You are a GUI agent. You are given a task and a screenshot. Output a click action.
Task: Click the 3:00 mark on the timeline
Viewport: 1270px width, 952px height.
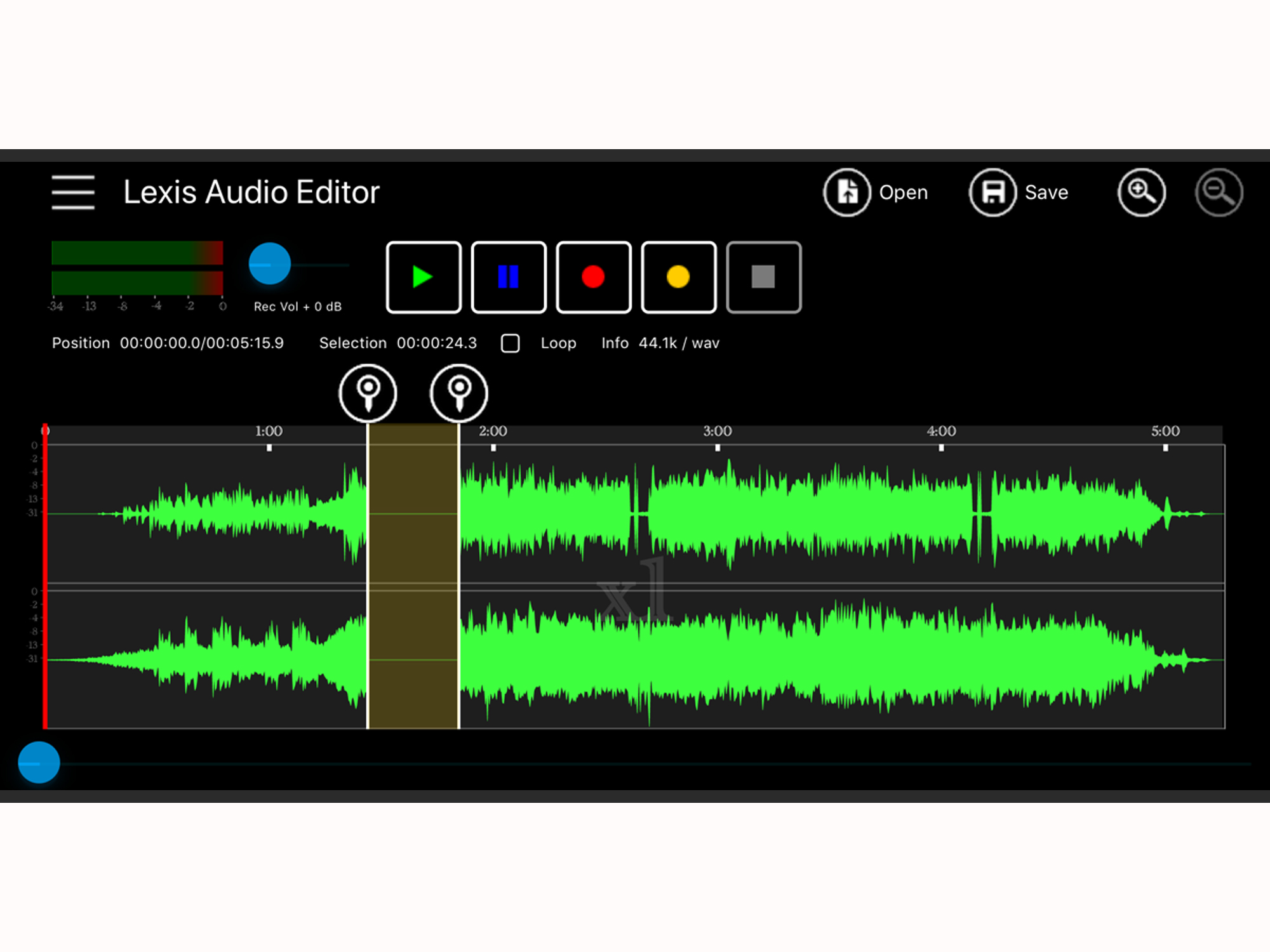point(717,431)
